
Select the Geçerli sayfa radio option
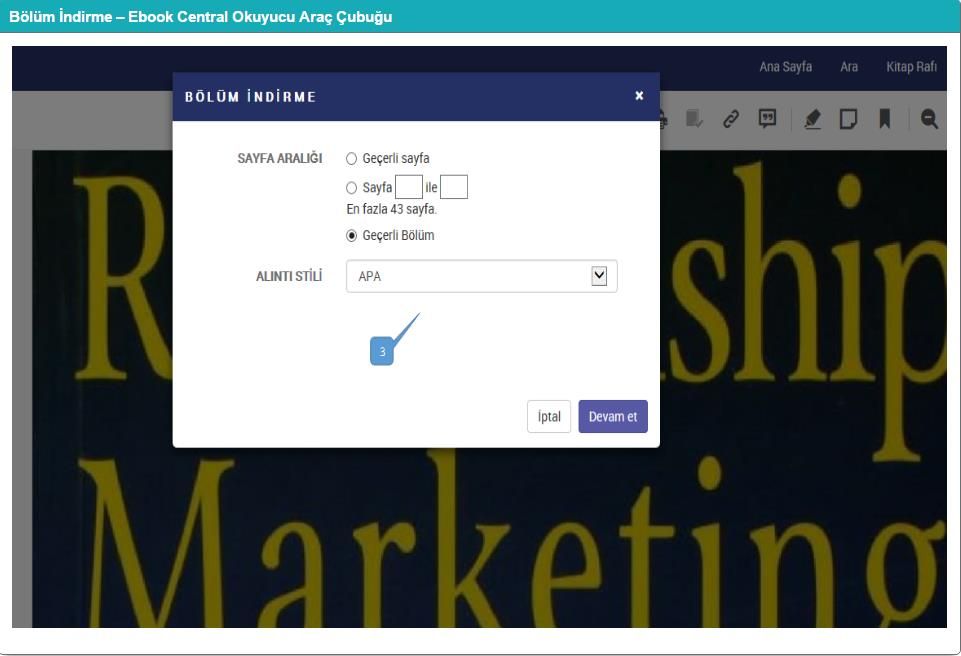coord(351,159)
